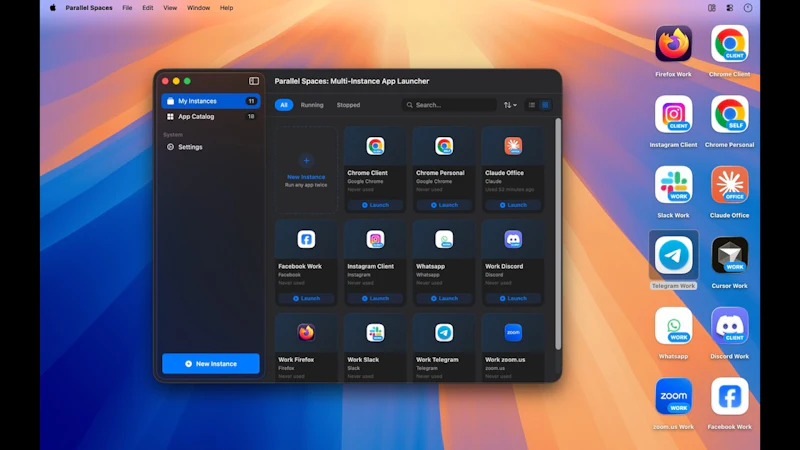Screen dimensions: 800x450
Task: Switch to grid view layout
Action: (545, 105)
